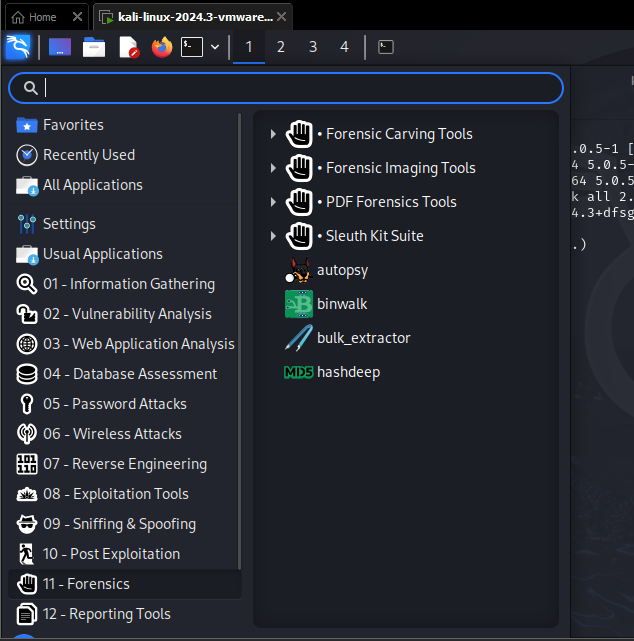Select 06 - Wireless Attacks
Screen dimensions: 634x641
(x=124, y=434)
